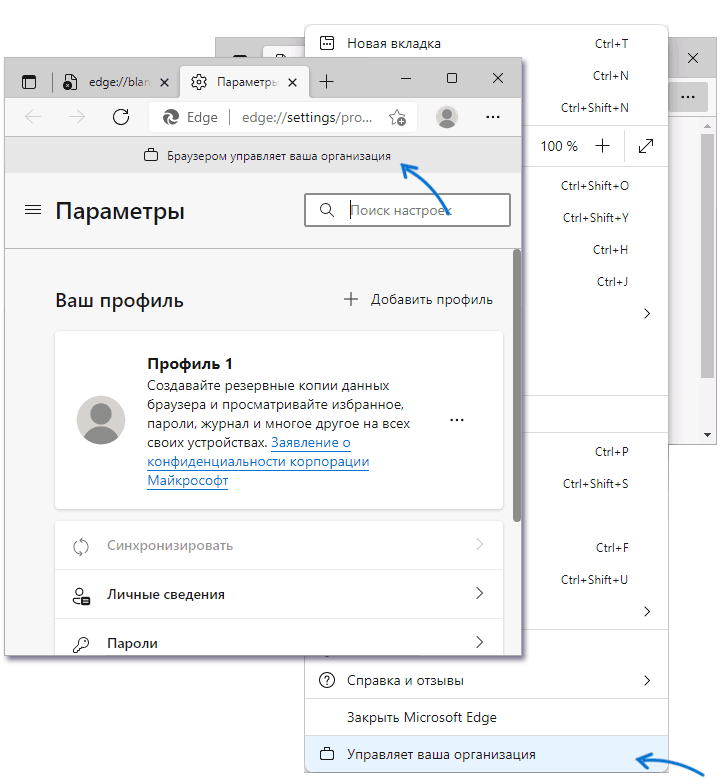Select menu item with Ctrl+N shortcut
The width and height of the screenshot is (722, 784).
pos(594,76)
